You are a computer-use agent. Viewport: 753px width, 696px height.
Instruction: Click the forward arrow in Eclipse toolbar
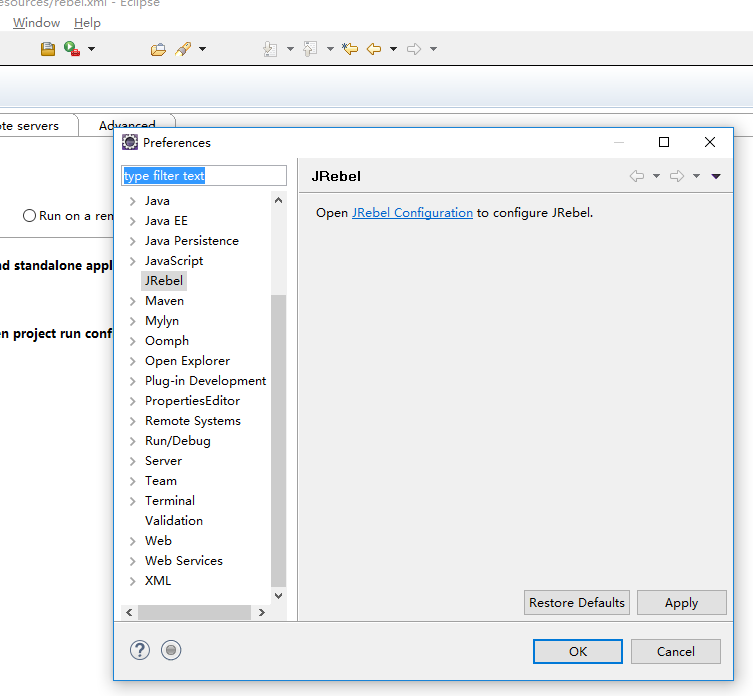pos(413,49)
